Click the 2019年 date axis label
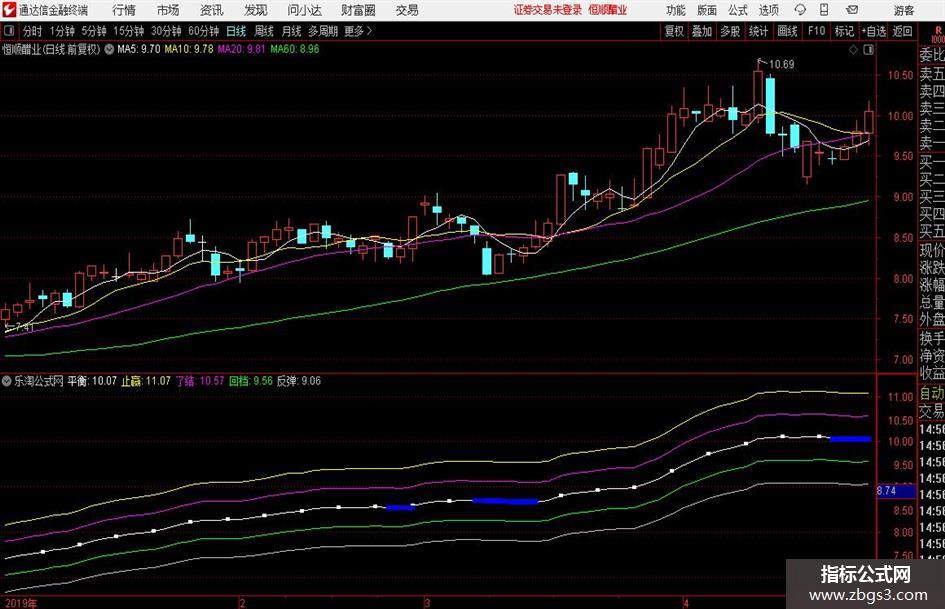This screenshot has height=609, width=945. click(x=20, y=603)
